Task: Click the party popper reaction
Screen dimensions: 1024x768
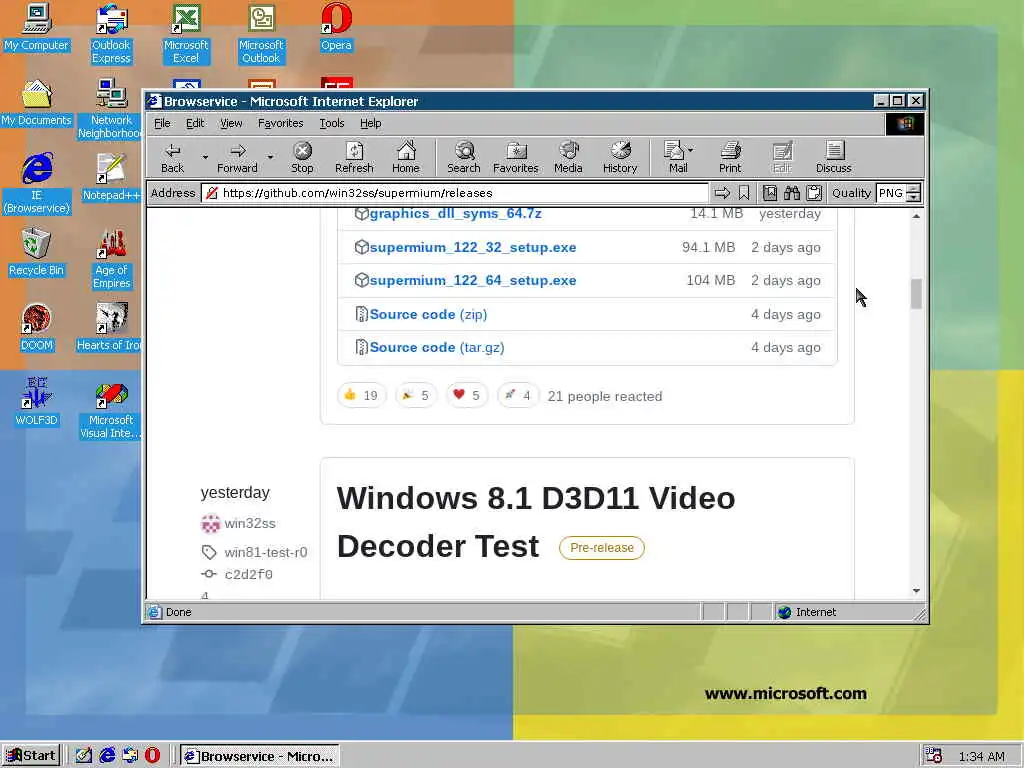Action: click(x=416, y=395)
